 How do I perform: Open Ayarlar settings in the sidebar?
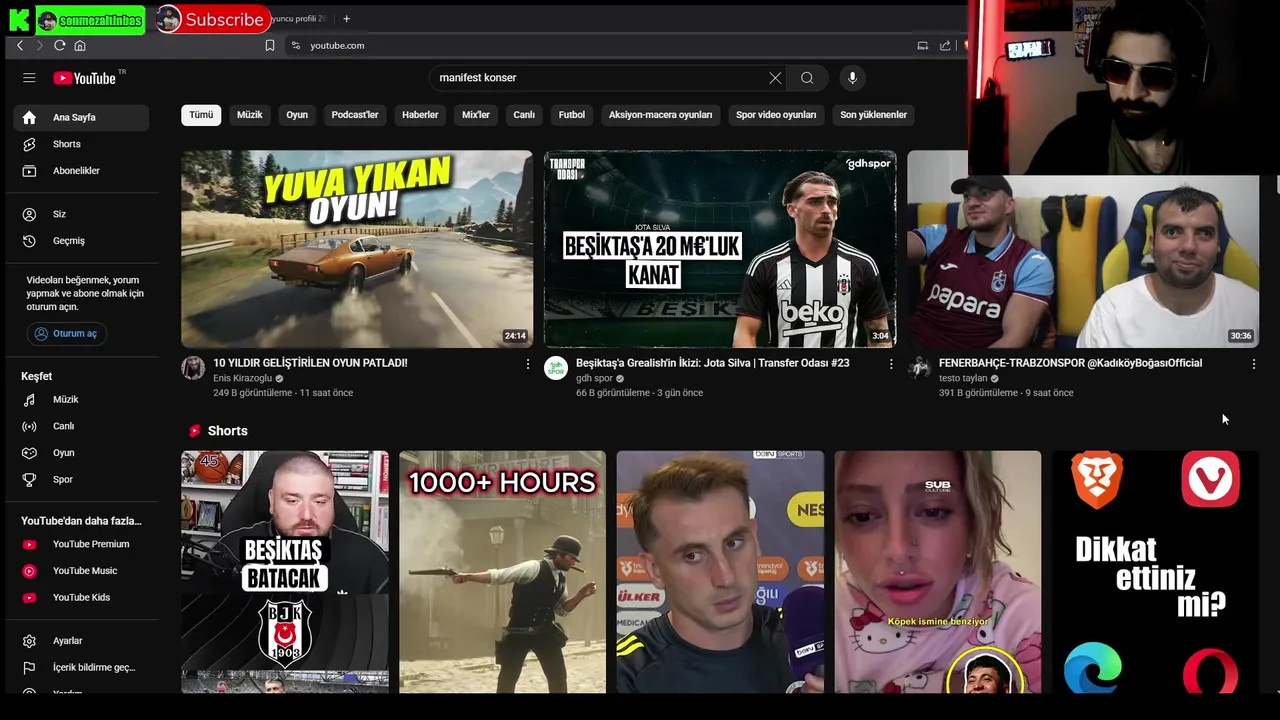[81, 641]
